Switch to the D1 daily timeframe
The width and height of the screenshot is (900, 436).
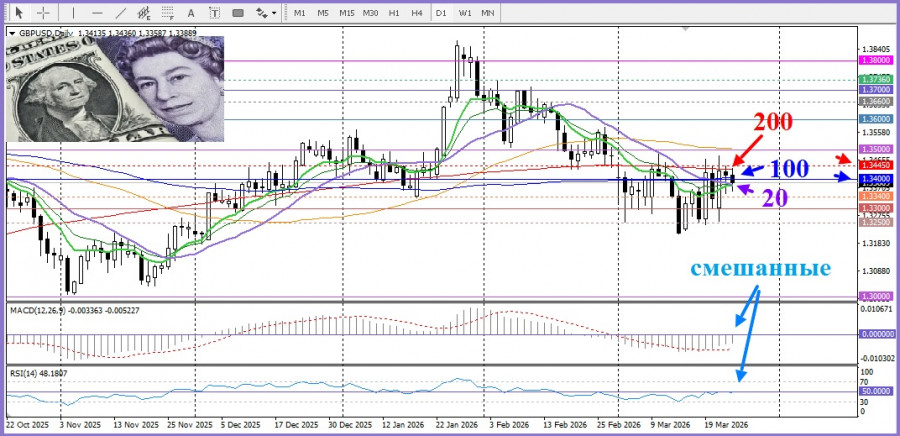coord(442,13)
